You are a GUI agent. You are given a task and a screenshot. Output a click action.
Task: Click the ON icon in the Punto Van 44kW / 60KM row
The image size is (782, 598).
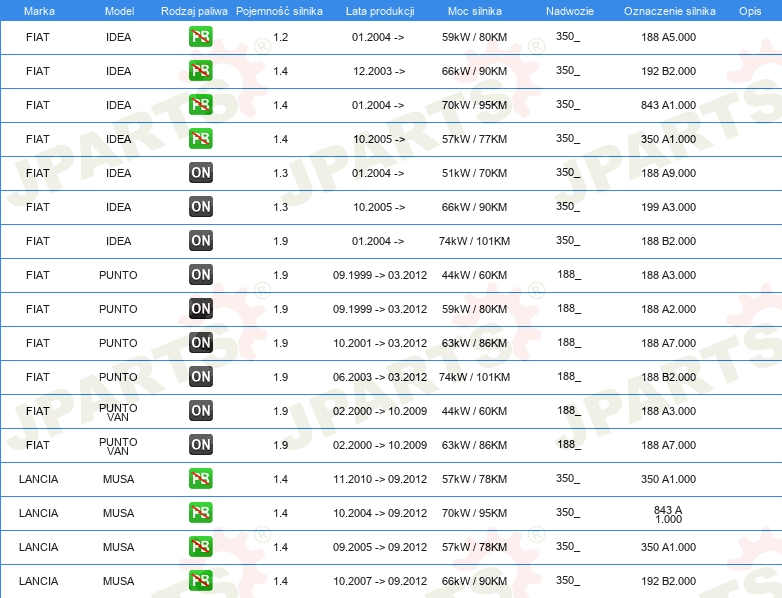[x=200, y=410]
